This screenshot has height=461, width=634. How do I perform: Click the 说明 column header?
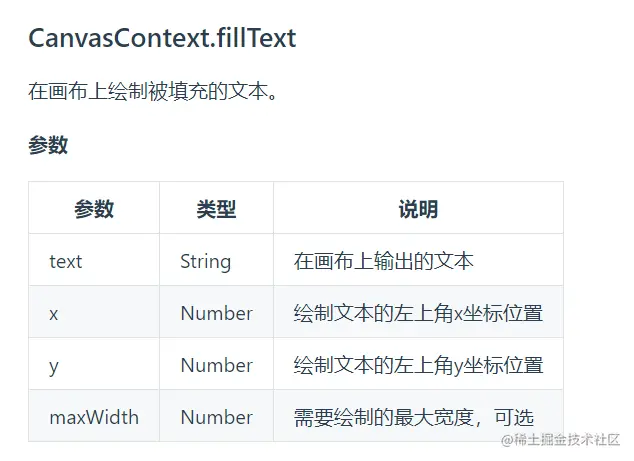[x=418, y=209]
